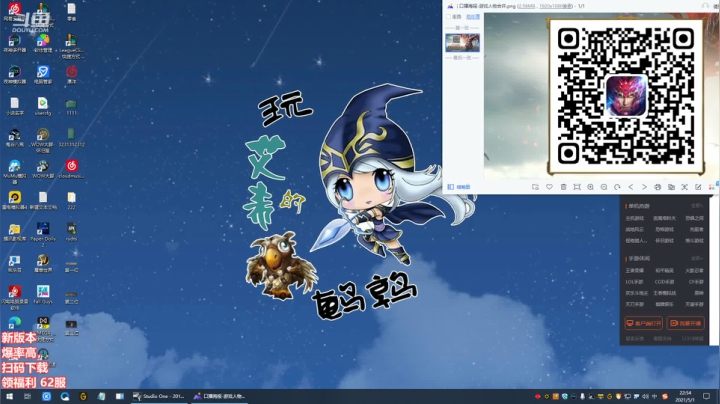720x404 pixels.
Task: Select the 222 folder on desktop
Action: [x=71, y=200]
